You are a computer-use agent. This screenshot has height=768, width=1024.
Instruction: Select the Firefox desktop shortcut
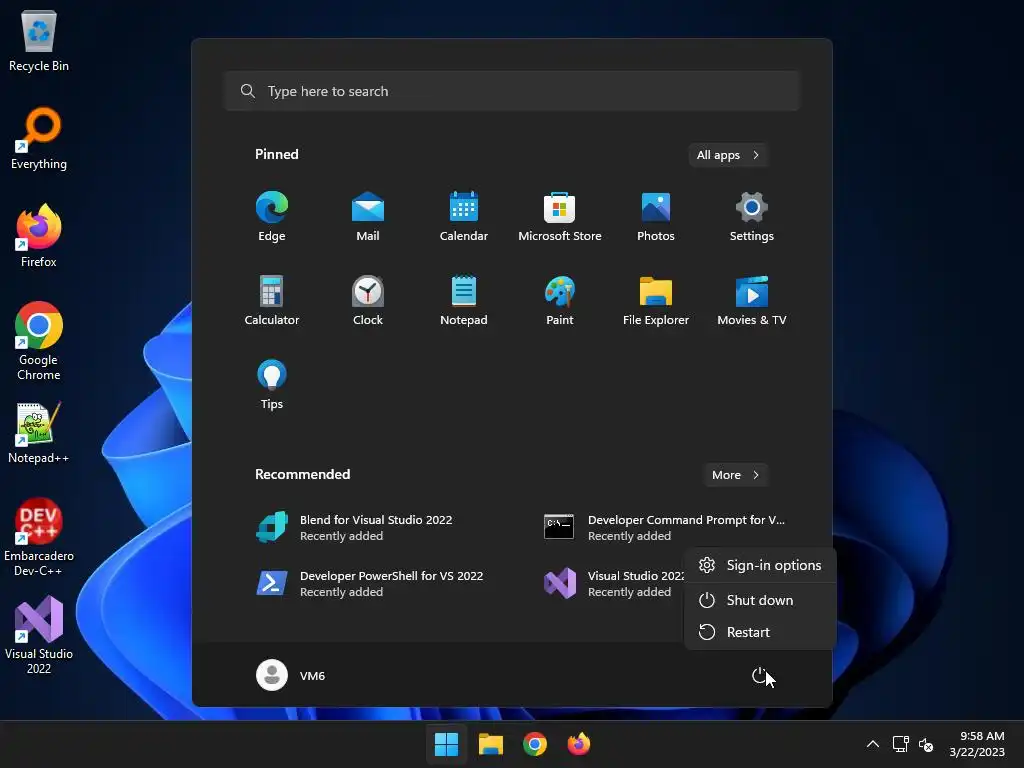39,236
